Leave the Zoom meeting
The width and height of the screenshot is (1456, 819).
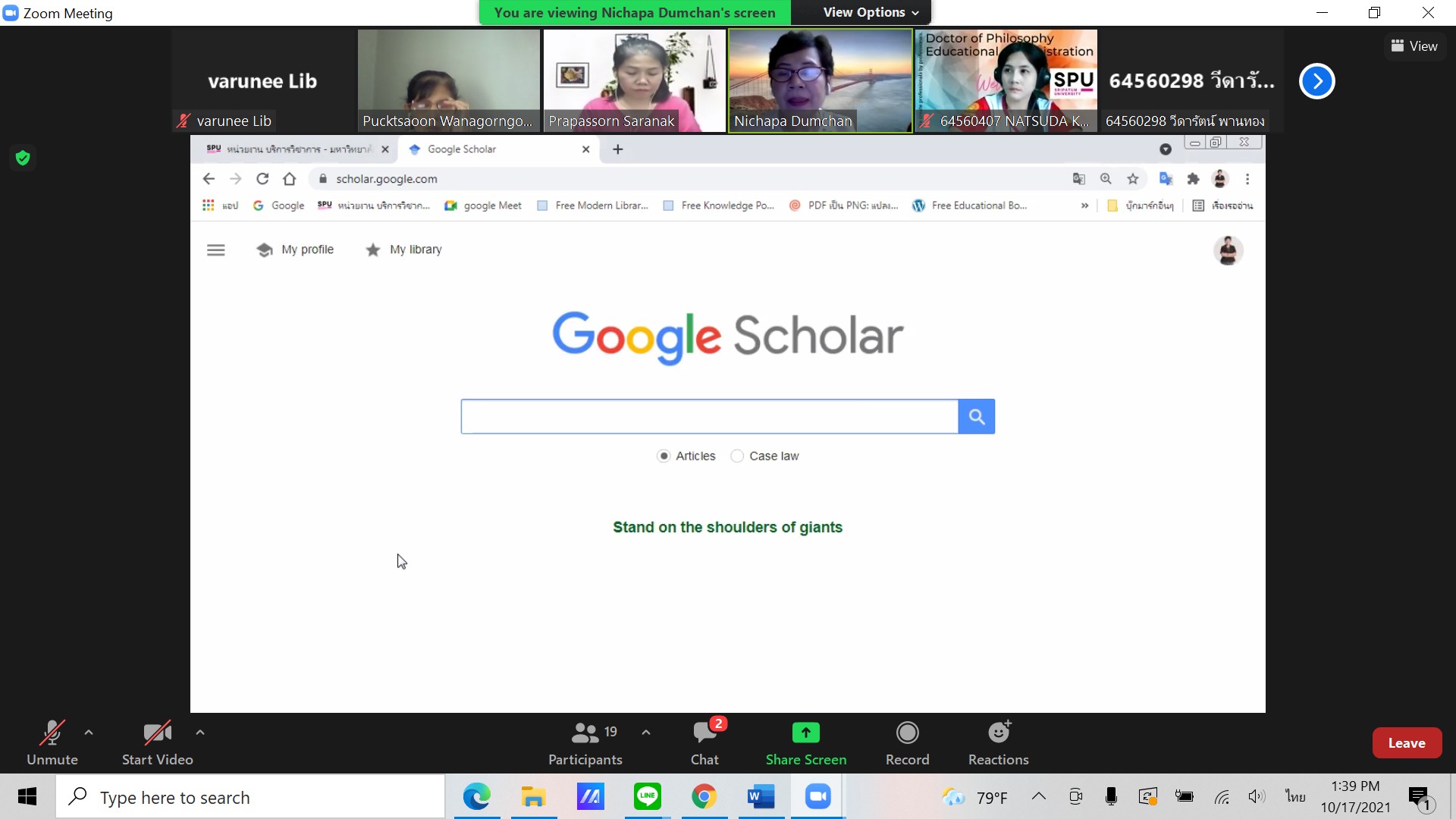[x=1407, y=743]
